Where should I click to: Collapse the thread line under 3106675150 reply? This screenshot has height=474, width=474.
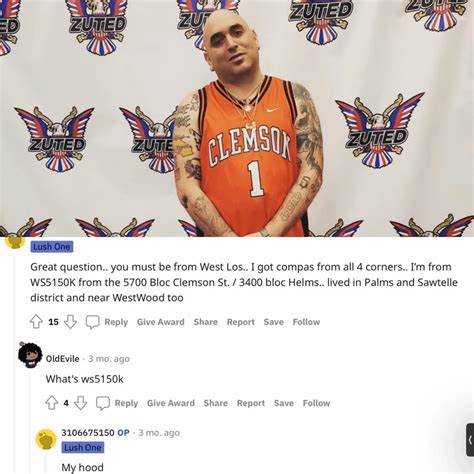pyautogui.click(x=46, y=465)
